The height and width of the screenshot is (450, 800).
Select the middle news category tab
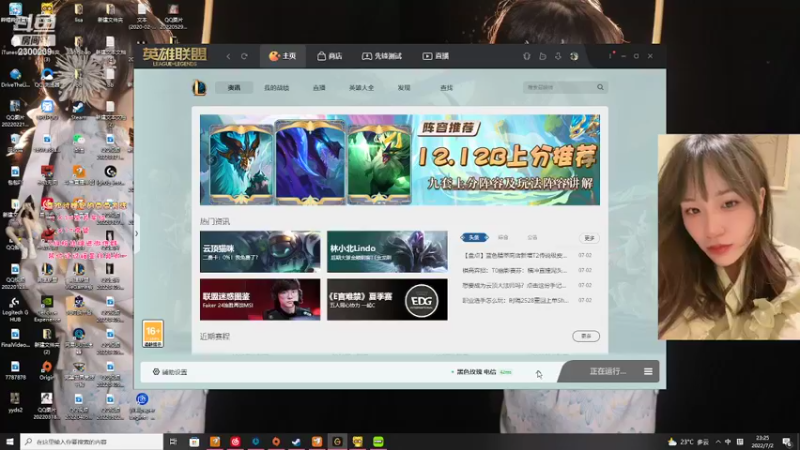(x=503, y=238)
